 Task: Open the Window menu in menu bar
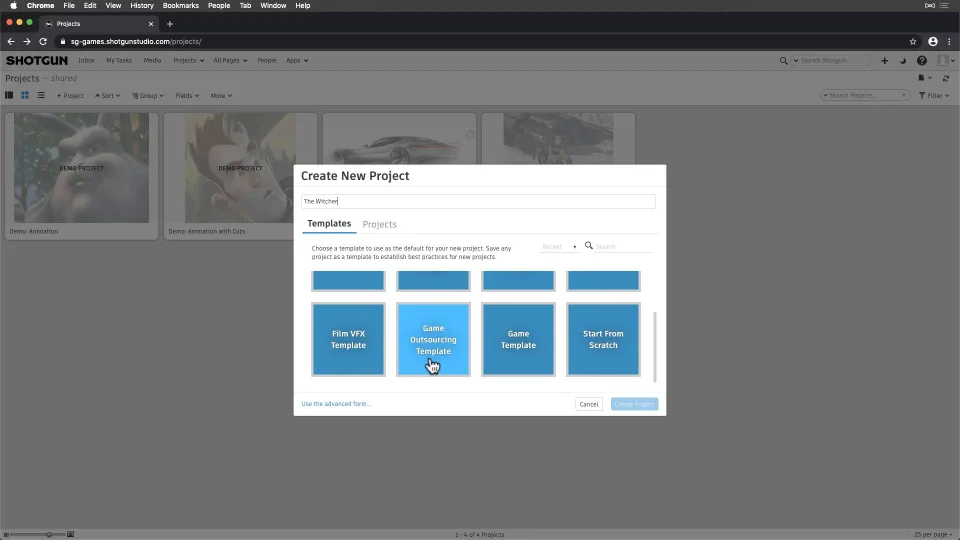(273, 6)
